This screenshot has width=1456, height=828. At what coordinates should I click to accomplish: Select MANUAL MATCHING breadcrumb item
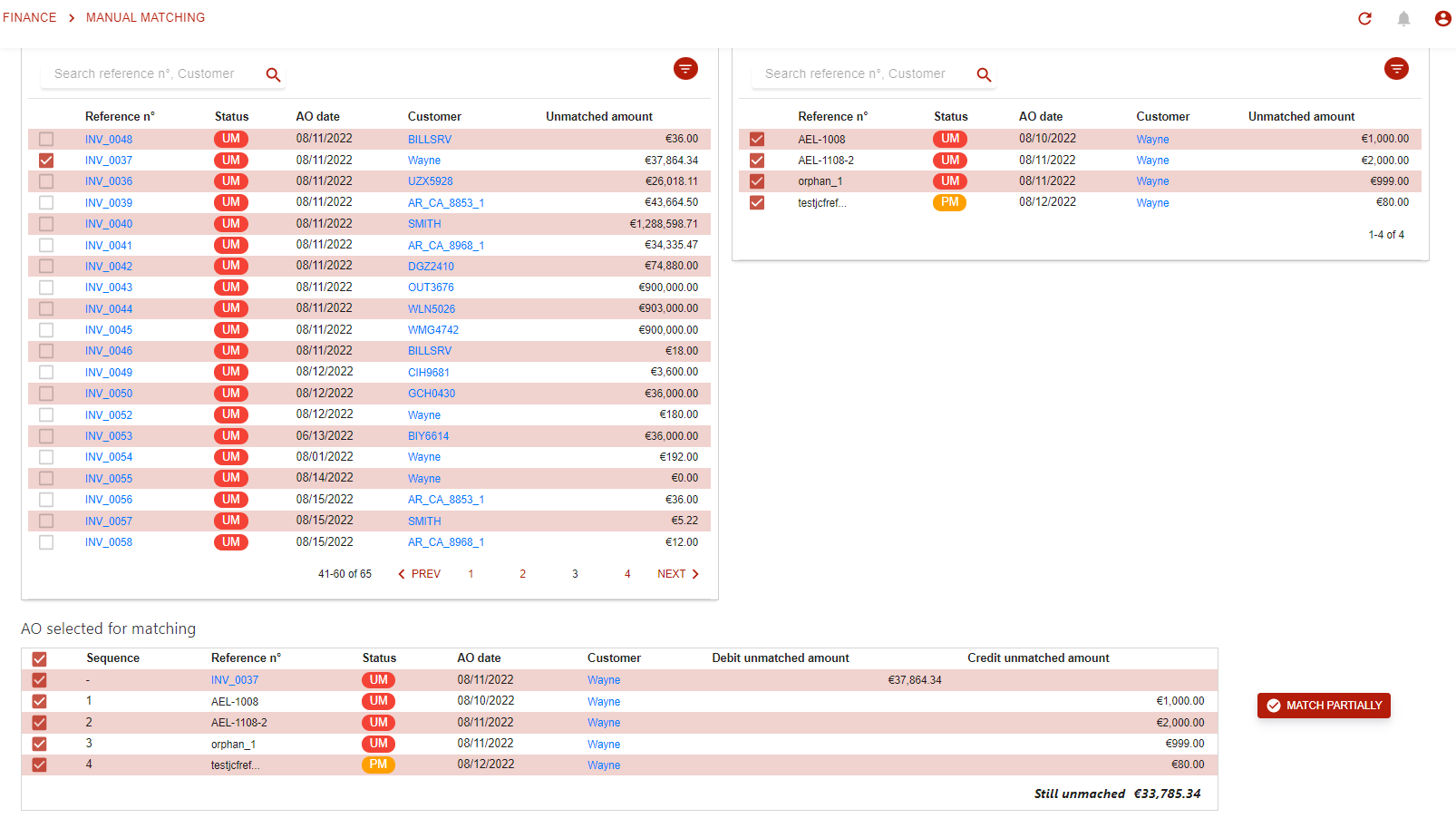pos(145,17)
